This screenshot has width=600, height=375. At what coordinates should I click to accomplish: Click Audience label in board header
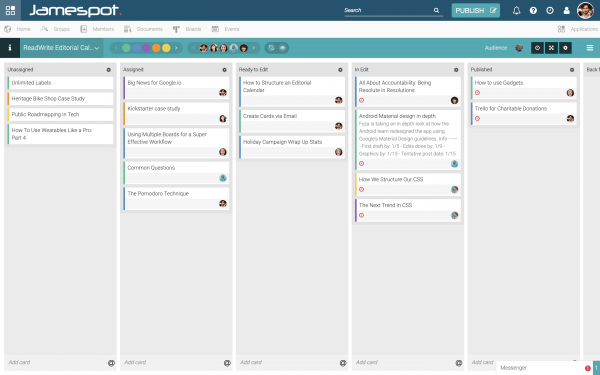pyautogui.click(x=496, y=48)
